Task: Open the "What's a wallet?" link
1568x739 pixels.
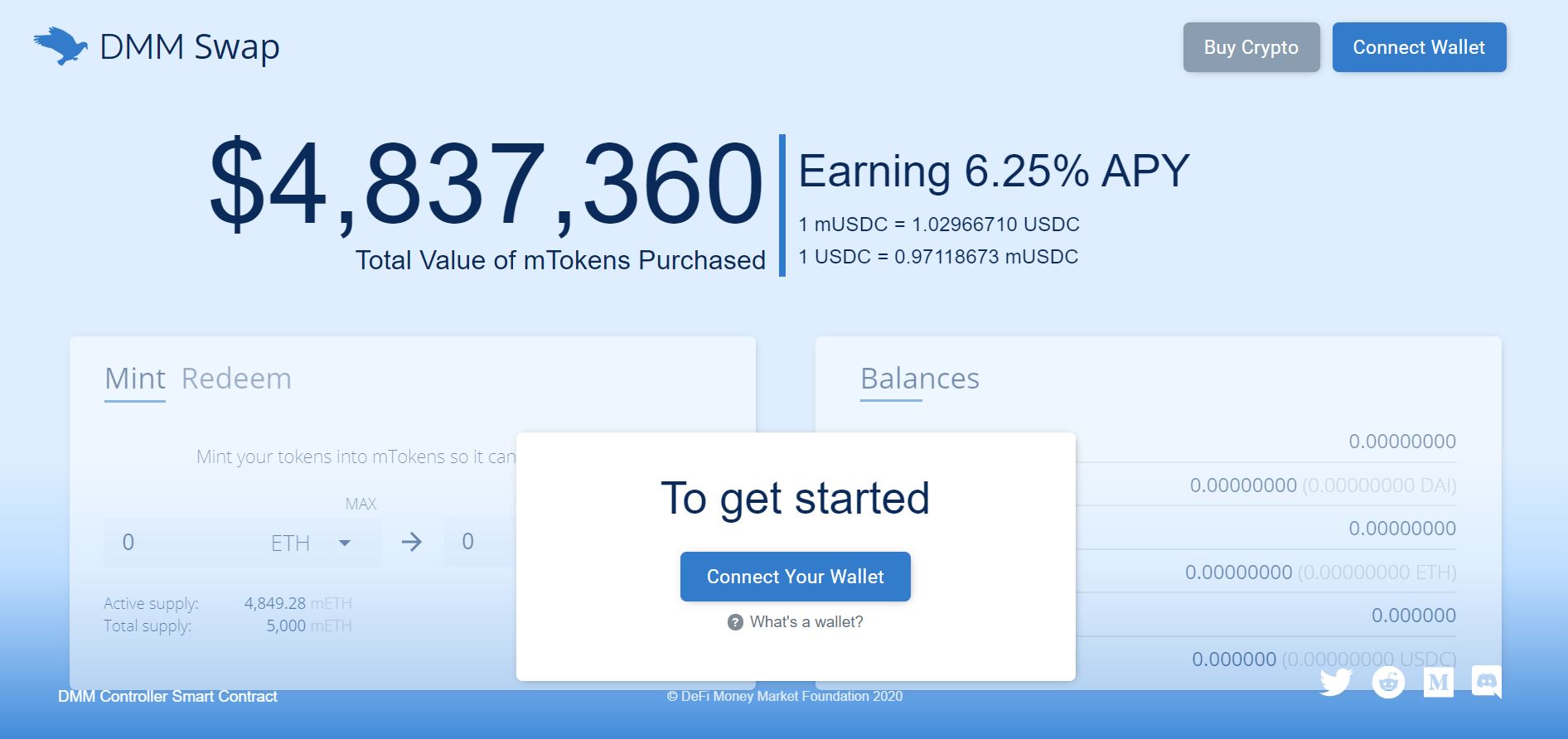Action: point(806,622)
